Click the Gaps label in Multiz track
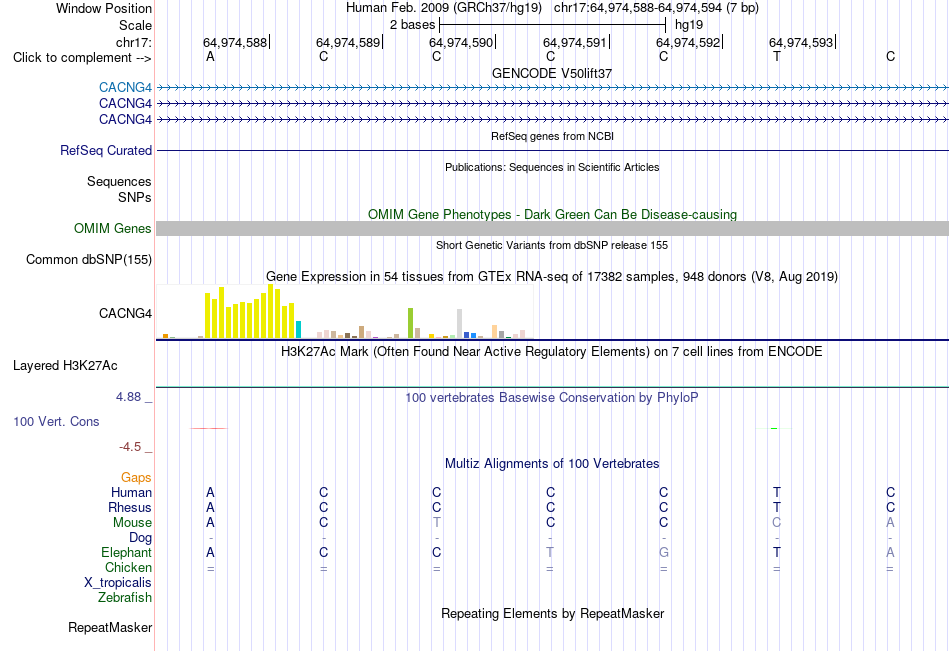 point(136,478)
